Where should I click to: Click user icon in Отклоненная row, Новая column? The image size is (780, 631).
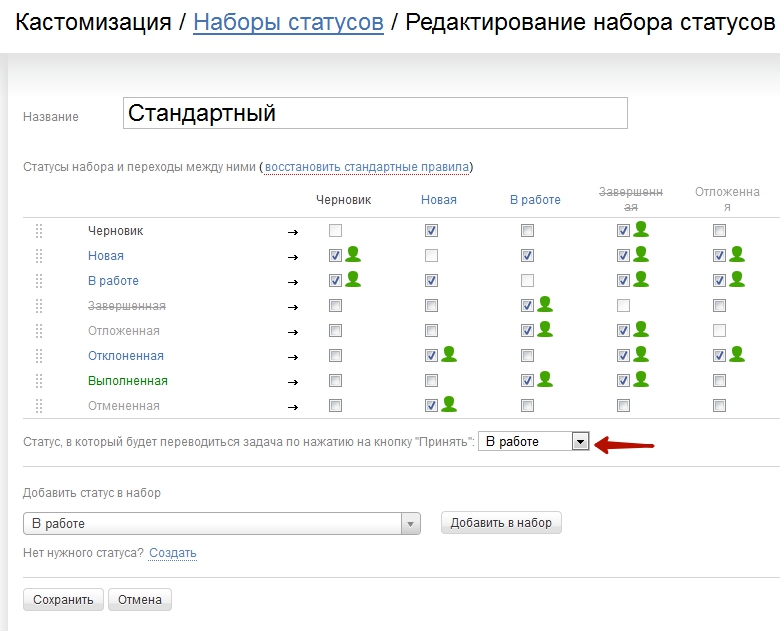pyautogui.click(x=449, y=355)
